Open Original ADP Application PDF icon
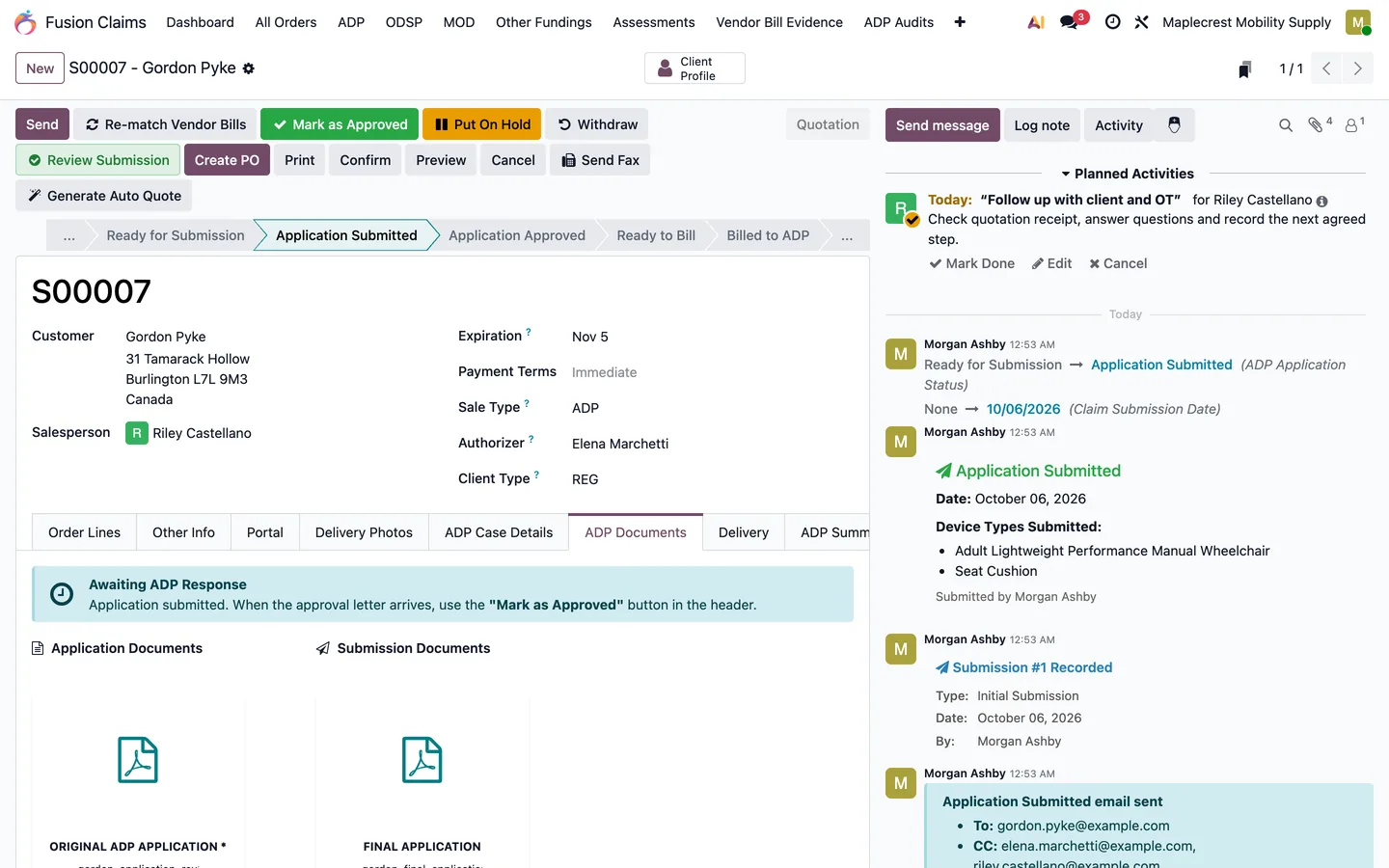1389x868 pixels. pos(138,760)
